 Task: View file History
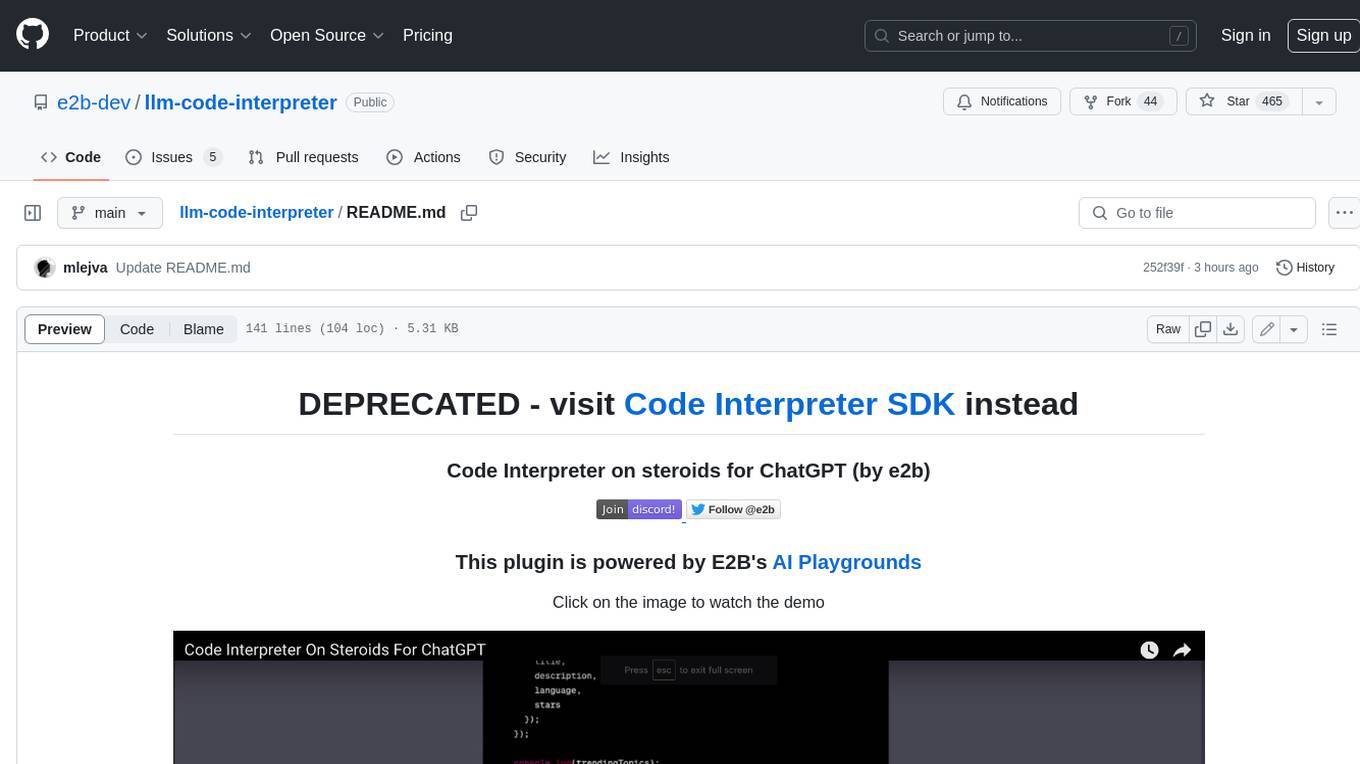point(1305,267)
